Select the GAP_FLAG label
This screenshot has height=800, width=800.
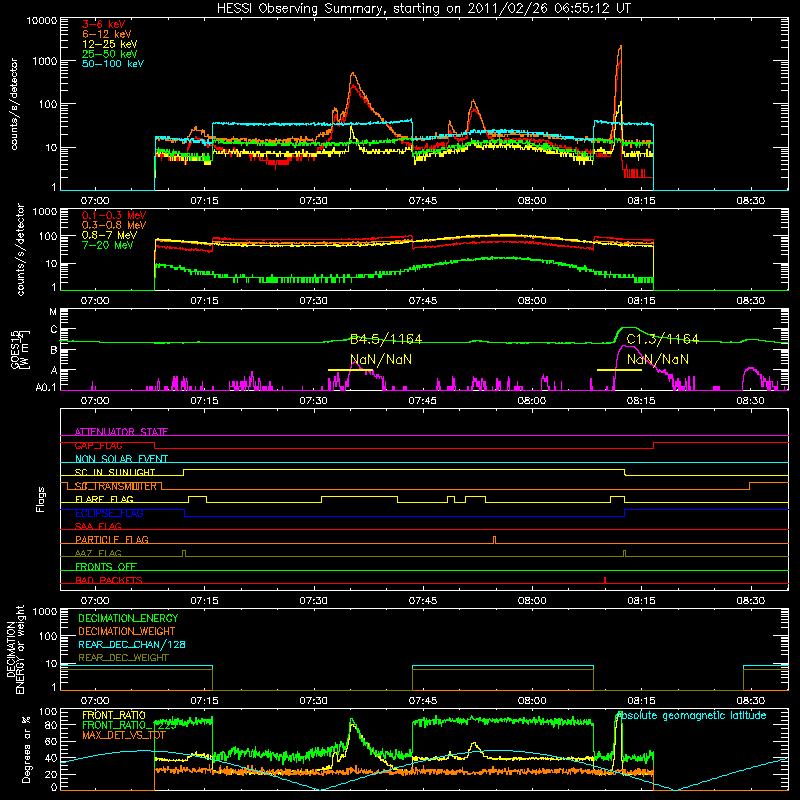click(98, 445)
